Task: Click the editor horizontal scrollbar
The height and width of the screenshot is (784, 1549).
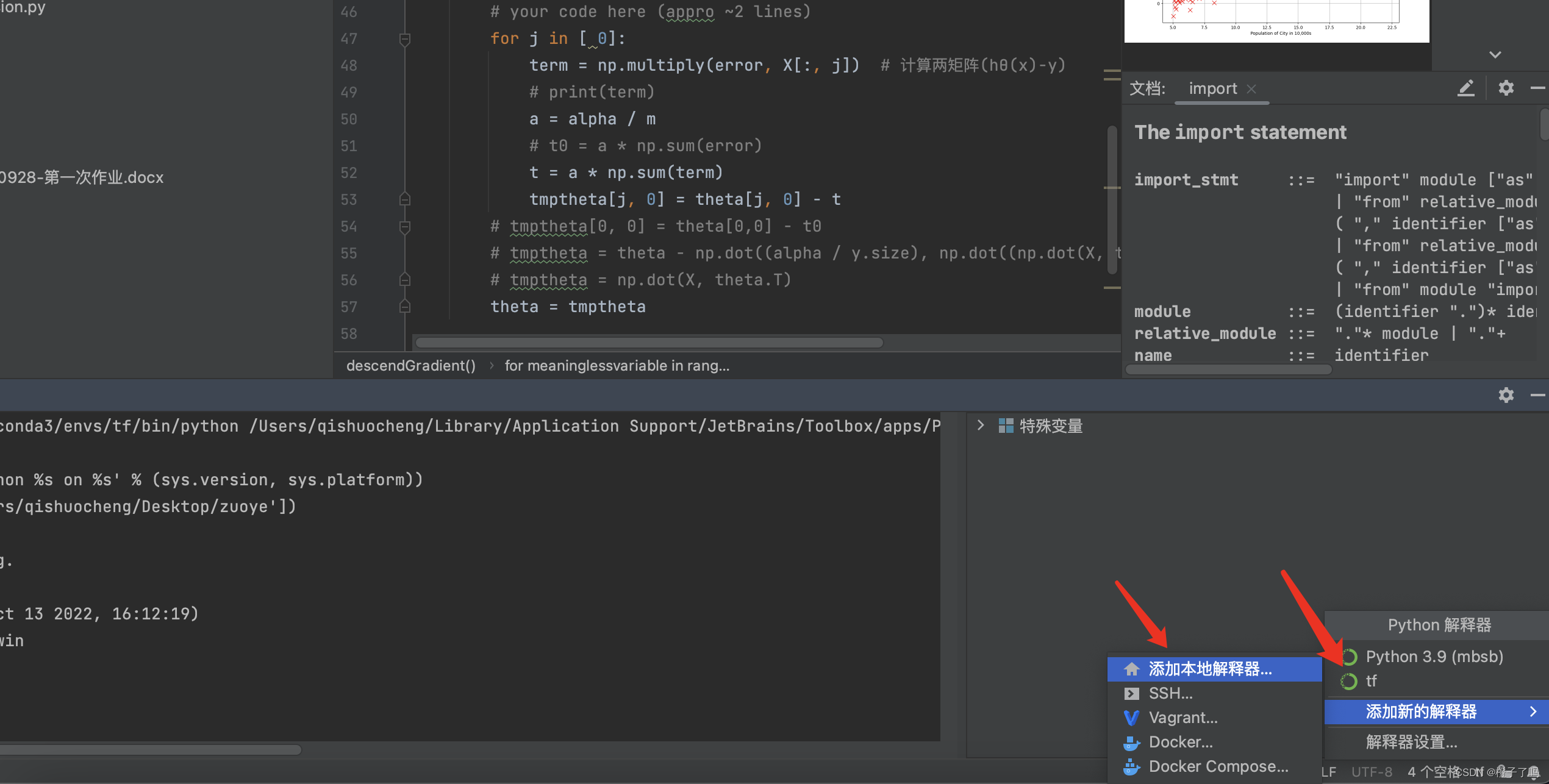Action: [x=649, y=343]
